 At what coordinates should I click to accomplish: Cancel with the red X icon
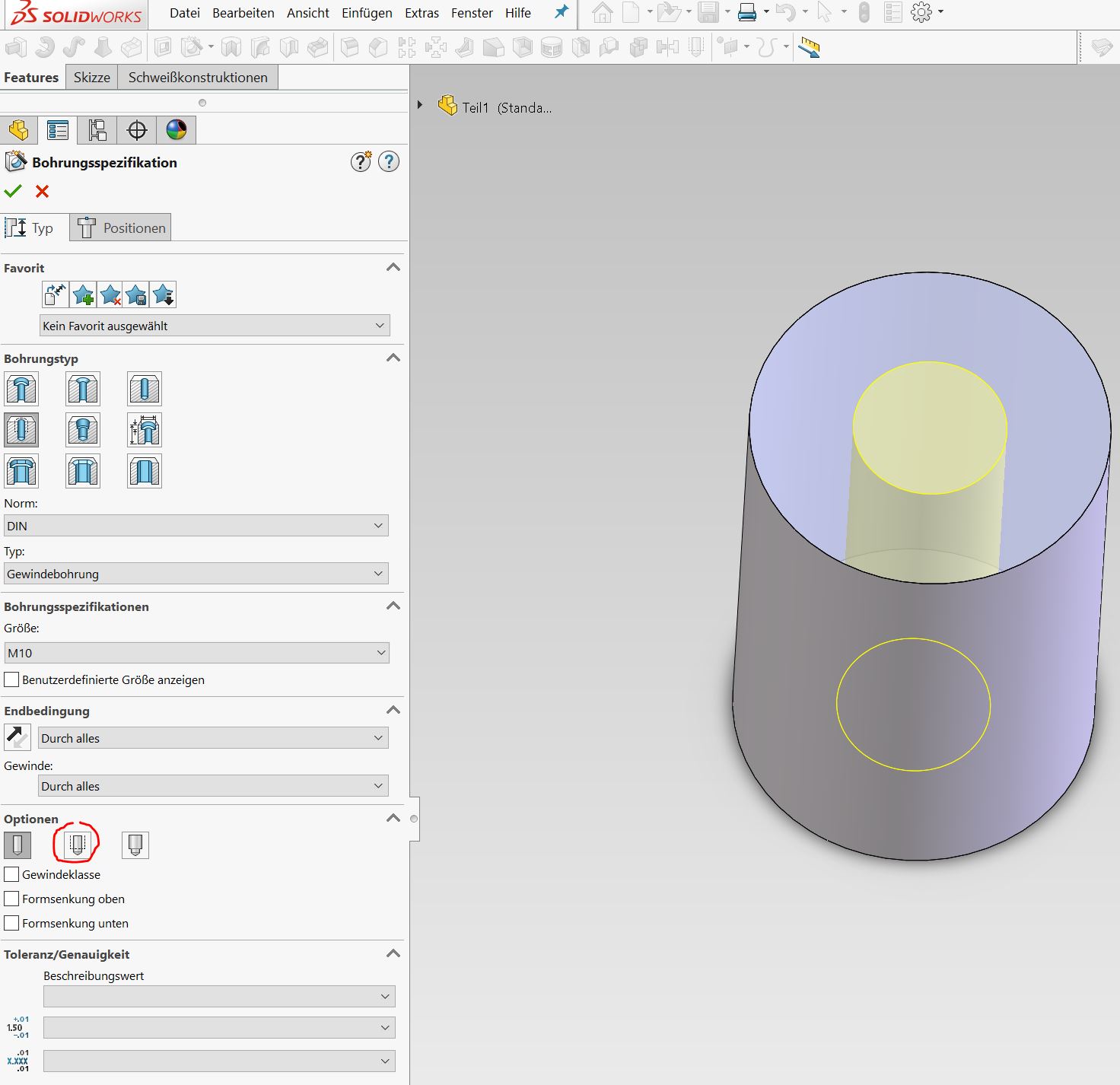coord(42,191)
